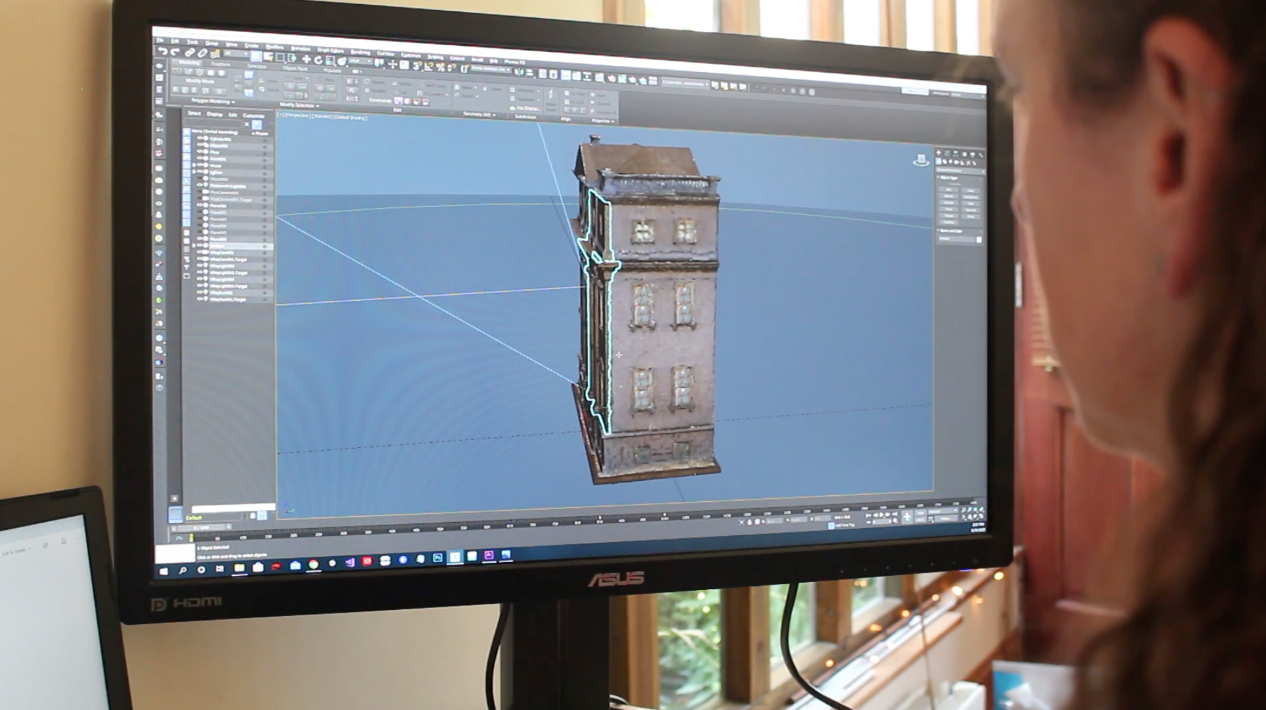Image resolution: width=1266 pixels, height=710 pixels.
Task: Open the Customize menu in menu bar
Action: pyautogui.click(x=410, y=55)
